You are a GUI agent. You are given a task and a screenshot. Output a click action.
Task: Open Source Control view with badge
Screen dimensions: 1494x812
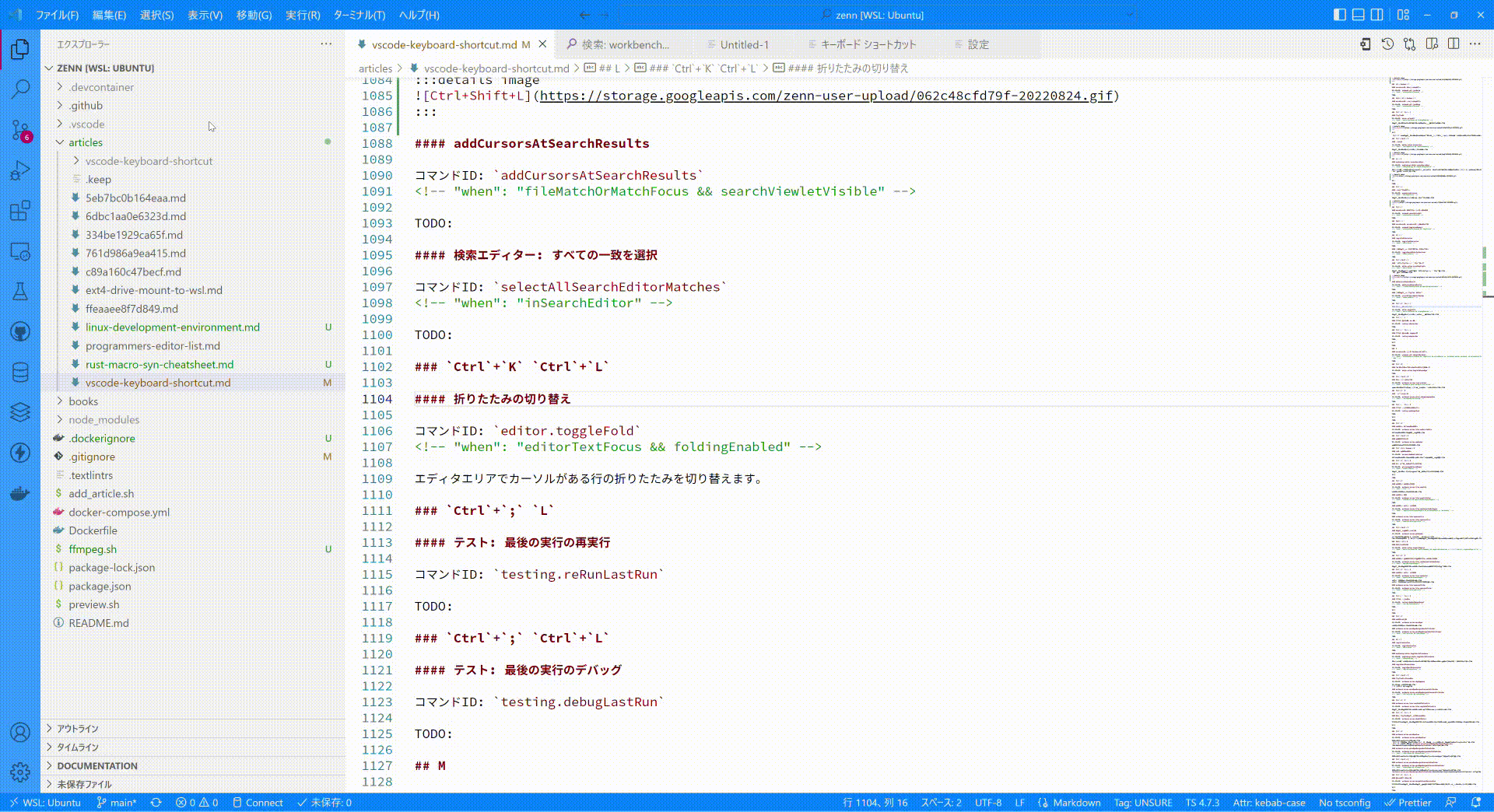(20, 130)
